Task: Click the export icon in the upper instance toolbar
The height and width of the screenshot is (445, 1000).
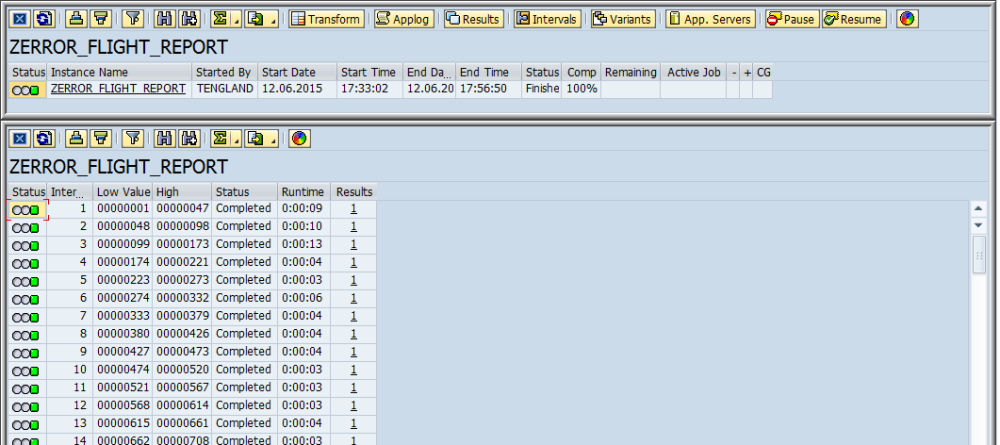Action: [x=256, y=19]
